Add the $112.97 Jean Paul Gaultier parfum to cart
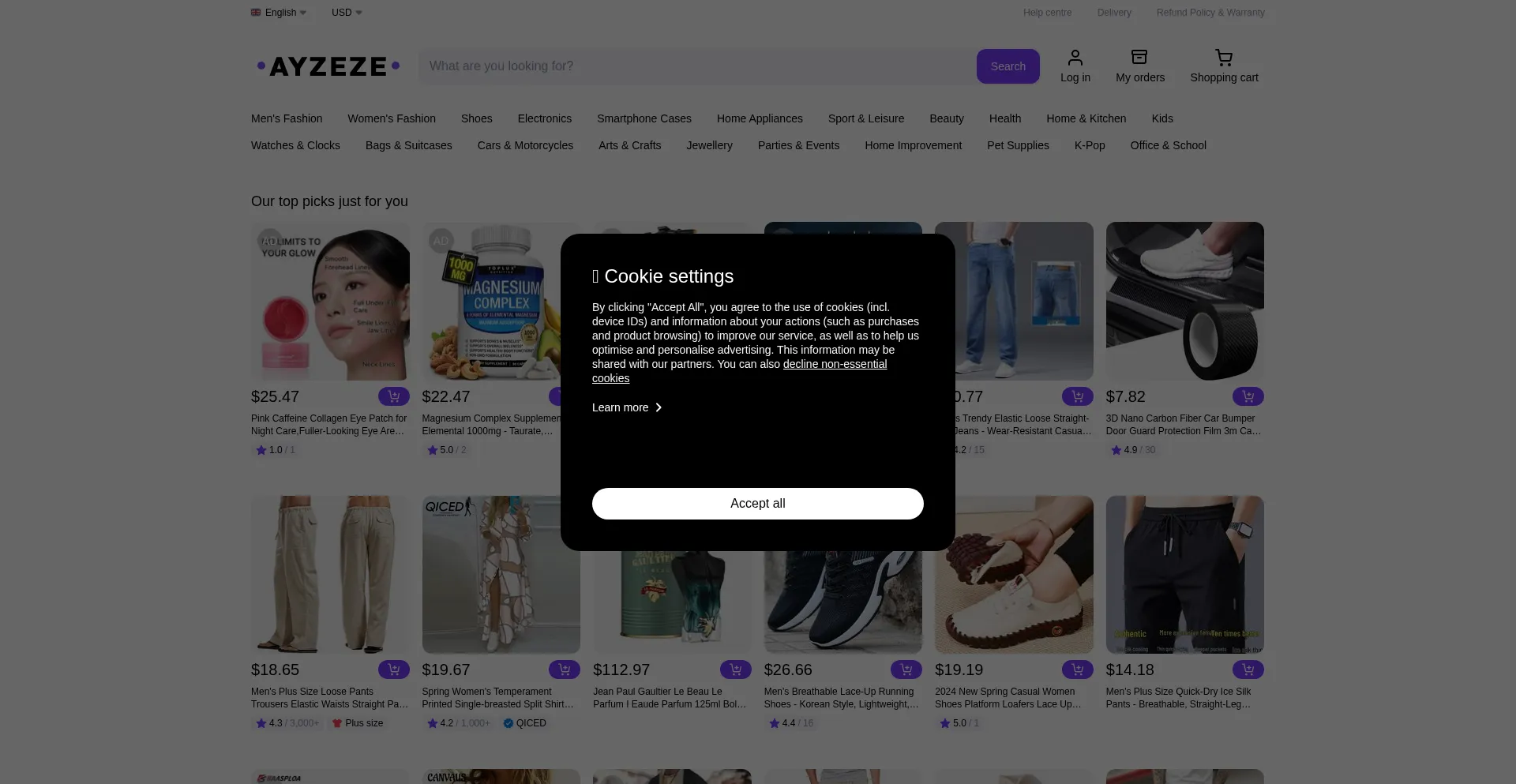The width and height of the screenshot is (1516, 784). pos(735,670)
